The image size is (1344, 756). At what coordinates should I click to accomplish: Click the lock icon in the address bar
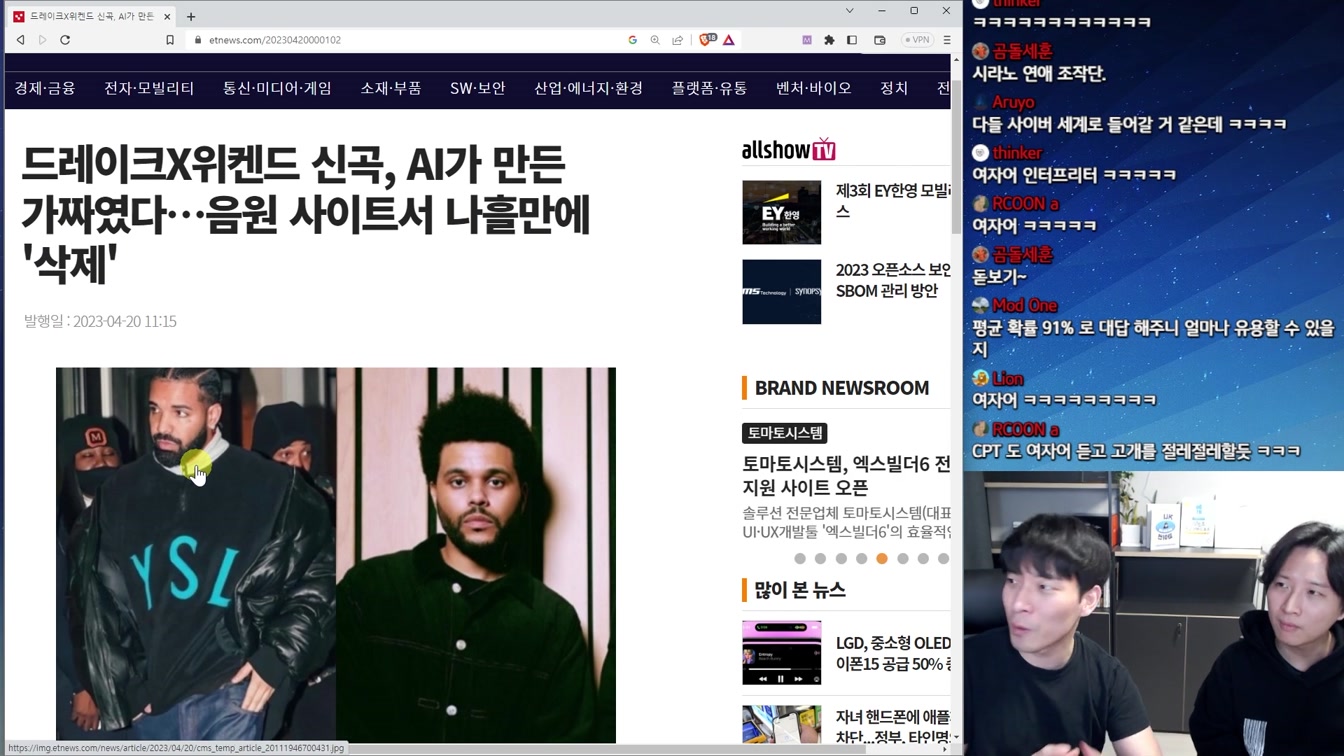197,40
